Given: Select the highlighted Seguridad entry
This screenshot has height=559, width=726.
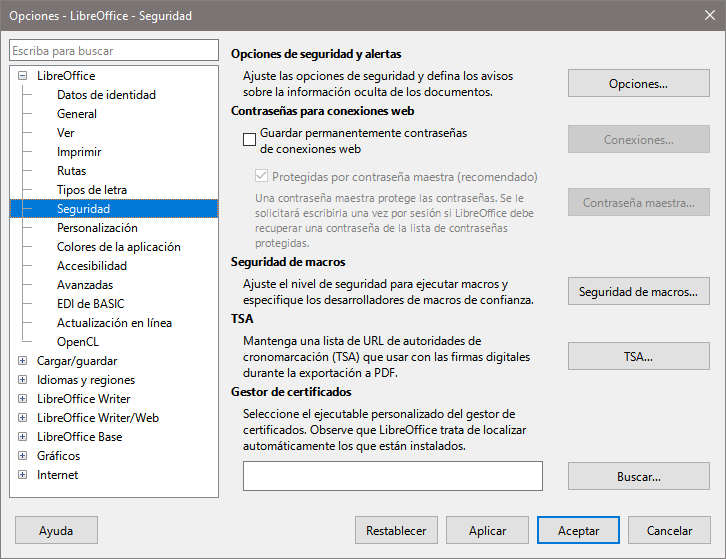Looking at the screenshot, I should [x=114, y=209].
